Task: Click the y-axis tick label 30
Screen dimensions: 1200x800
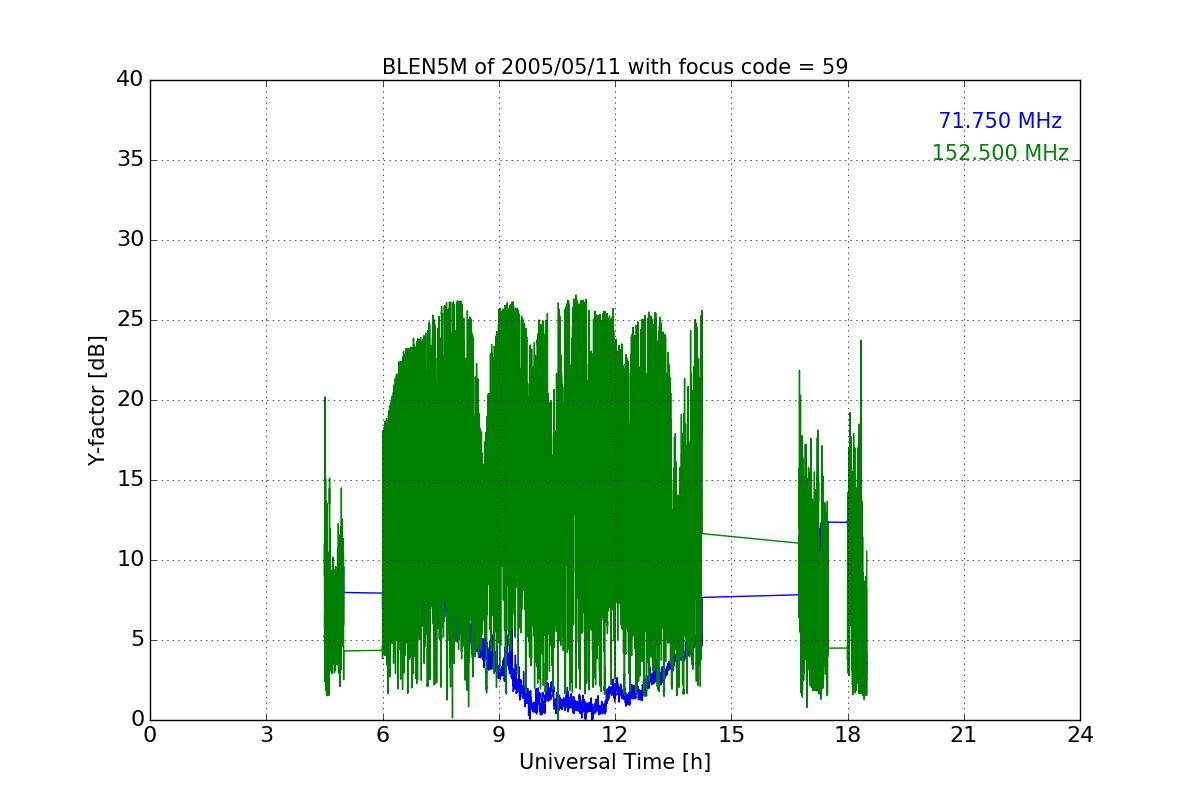Action: [129, 240]
